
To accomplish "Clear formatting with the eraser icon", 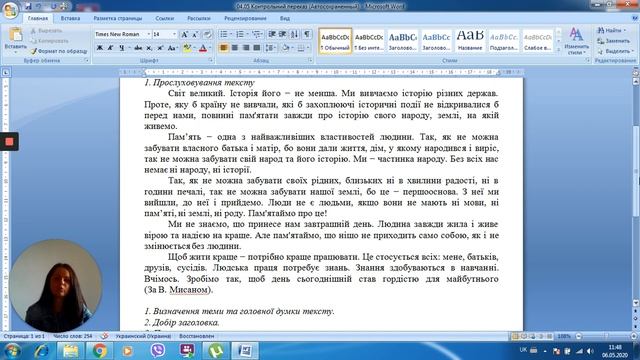I will click(207, 34).
